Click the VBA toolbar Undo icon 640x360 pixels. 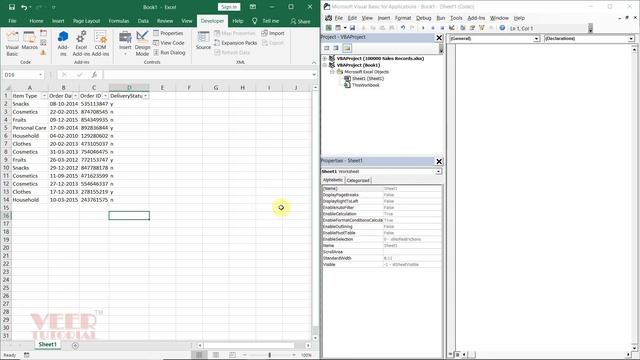(x=403, y=28)
